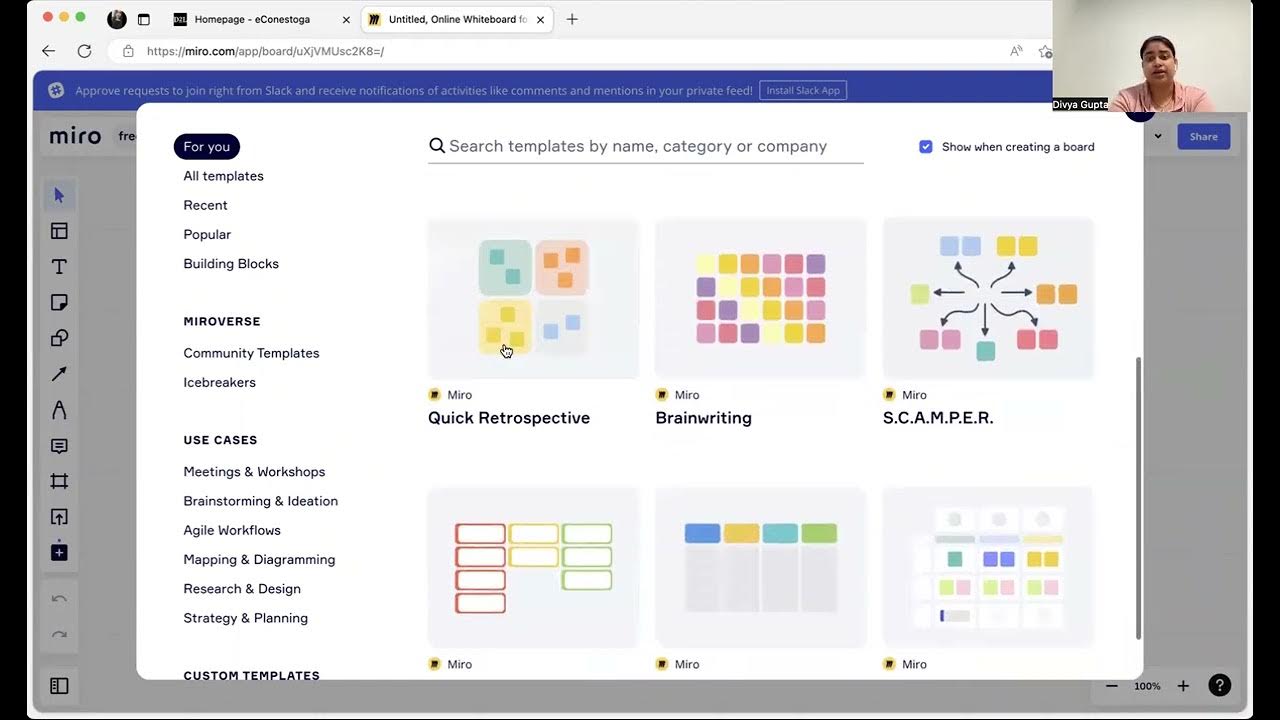The width and height of the screenshot is (1280, 720).
Task: Select the Text tool
Action: [59, 267]
